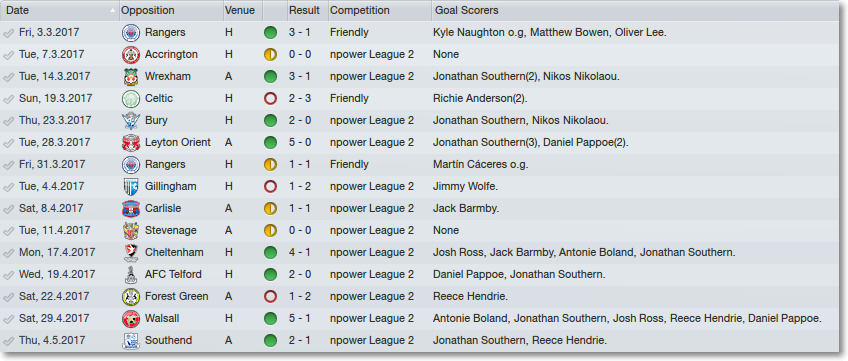Sort by the Opposition column header
Viewport: 848px width, 361px height.
[x=171, y=10]
